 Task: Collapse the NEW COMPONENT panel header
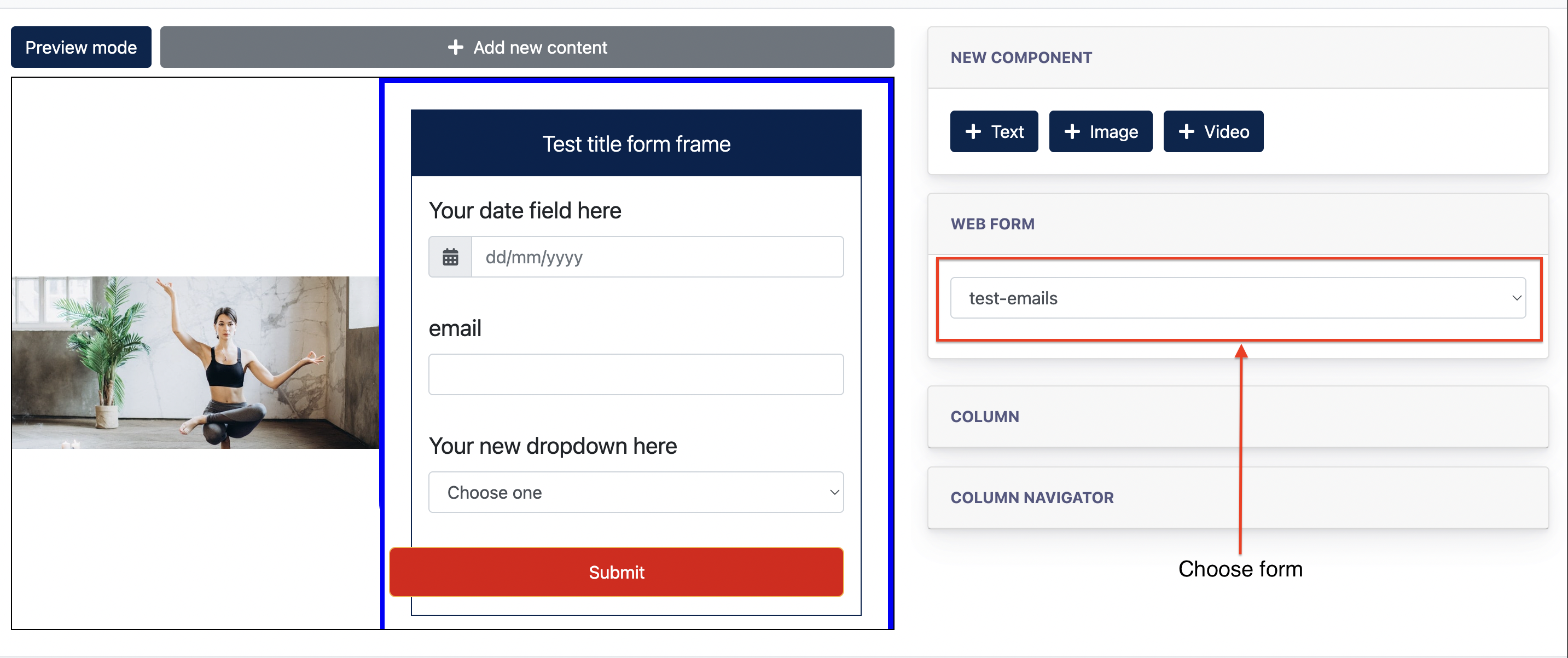(x=1238, y=58)
